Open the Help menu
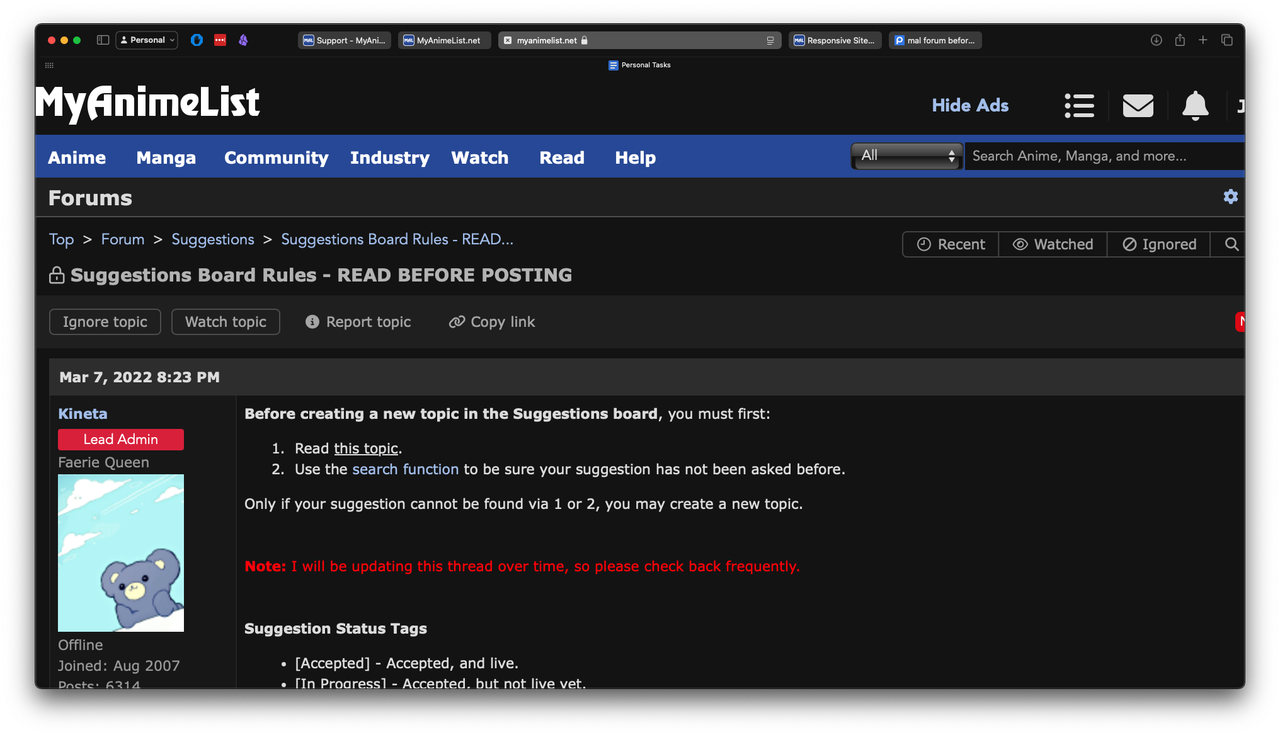 (635, 158)
